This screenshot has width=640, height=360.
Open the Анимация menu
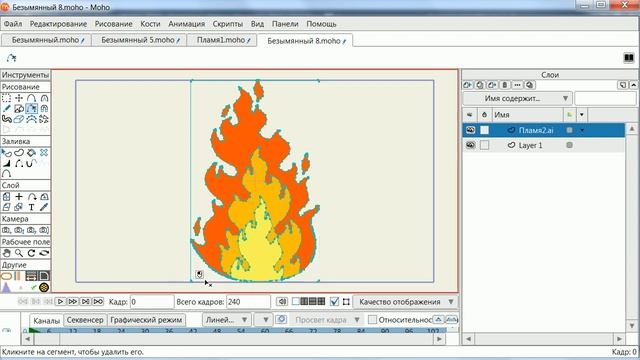pyautogui.click(x=187, y=24)
